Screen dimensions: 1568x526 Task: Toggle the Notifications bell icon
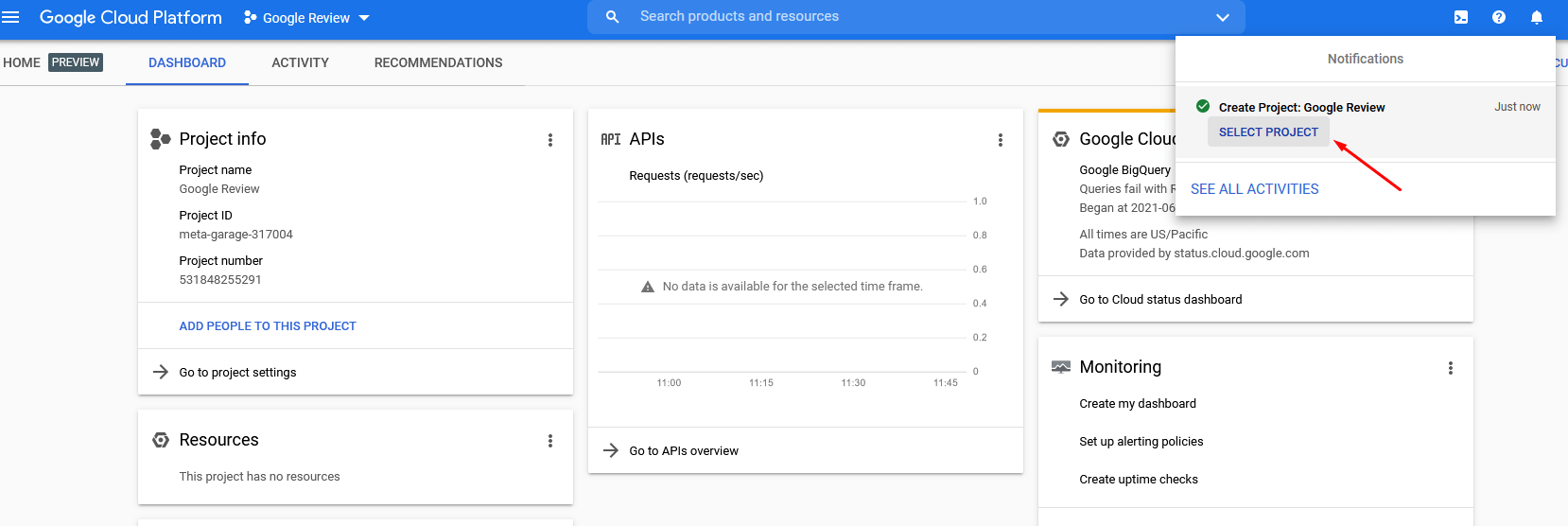pyautogui.click(x=1537, y=17)
